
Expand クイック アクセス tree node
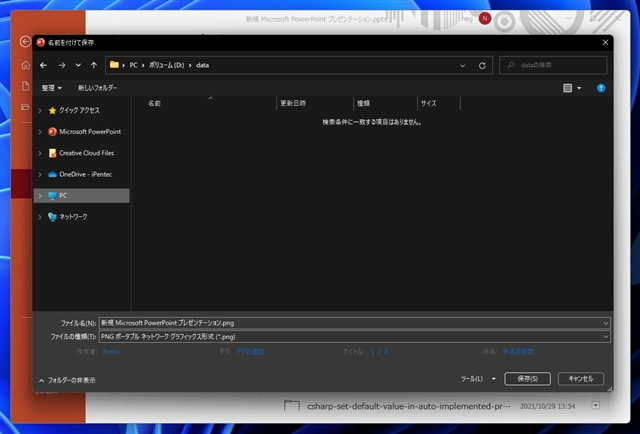click(x=40, y=110)
